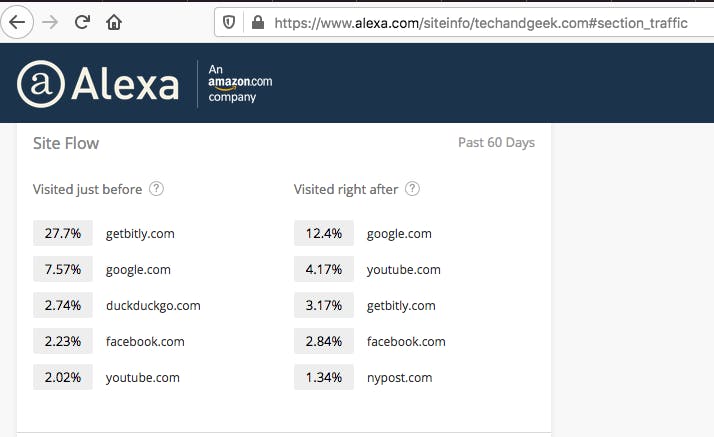Click the browser back arrow button
The image size is (714, 437).
click(x=17, y=22)
